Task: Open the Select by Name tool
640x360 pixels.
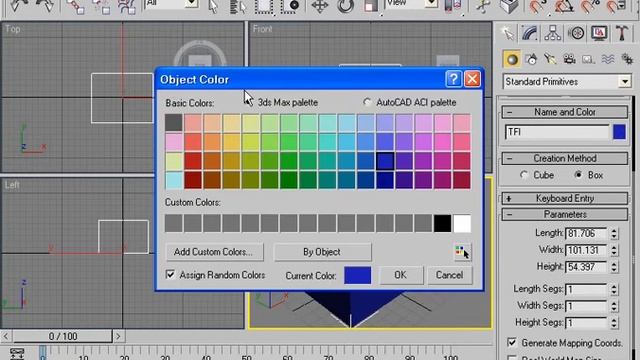Action: tap(238, 6)
